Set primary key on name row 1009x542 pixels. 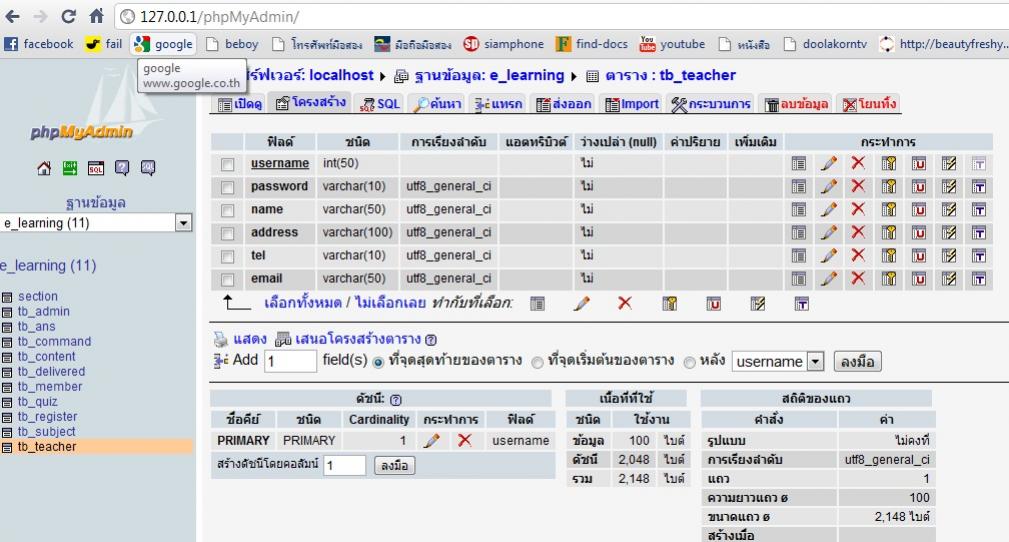pos(889,210)
